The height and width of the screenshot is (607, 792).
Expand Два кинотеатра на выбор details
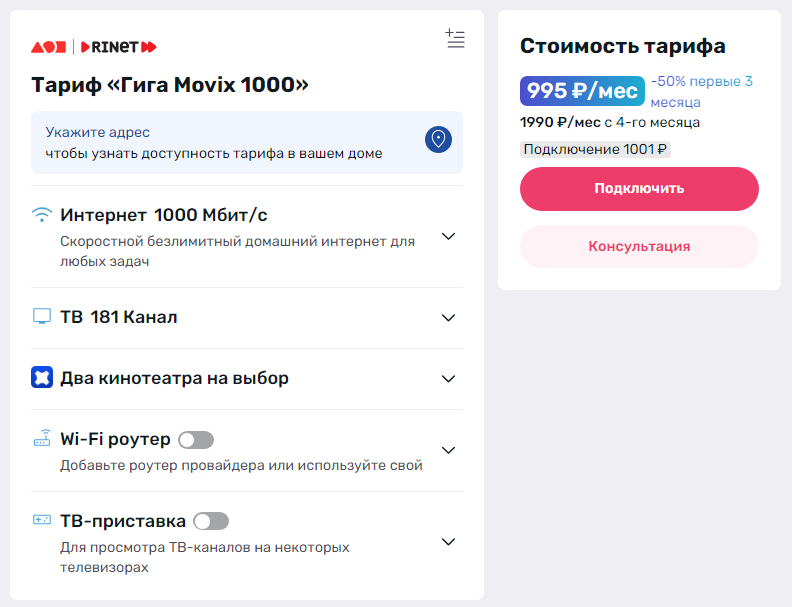448,379
